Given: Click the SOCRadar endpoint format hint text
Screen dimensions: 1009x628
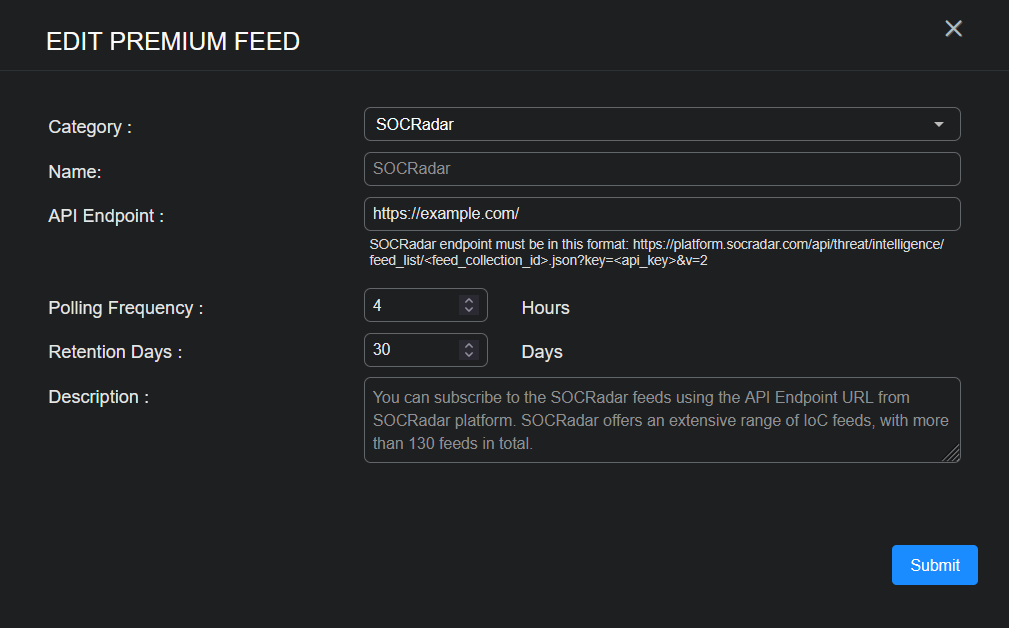Looking at the screenshot, I should [x=655, y=252].
